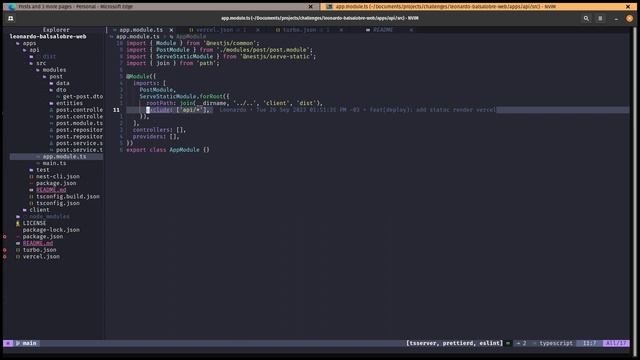Close the vercel.json buffer tab
This screenshot has width=640, height=360.
(x=258, y=30)
